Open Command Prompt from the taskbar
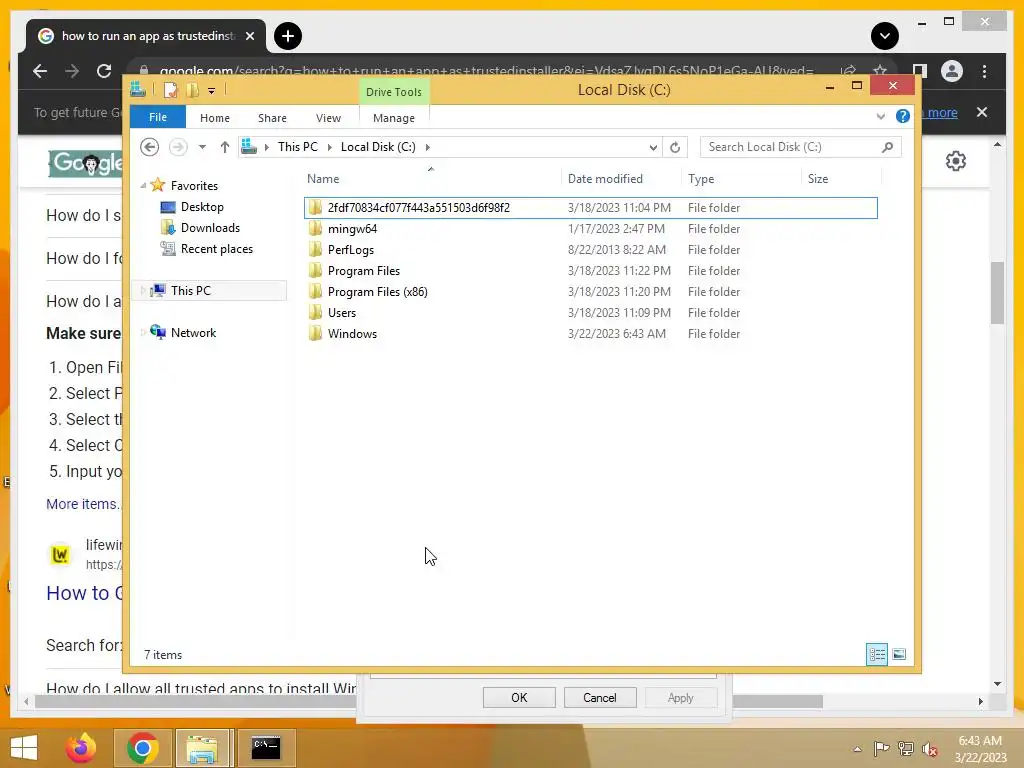This screenshot has height=768, width=1024. pos(266,748)
